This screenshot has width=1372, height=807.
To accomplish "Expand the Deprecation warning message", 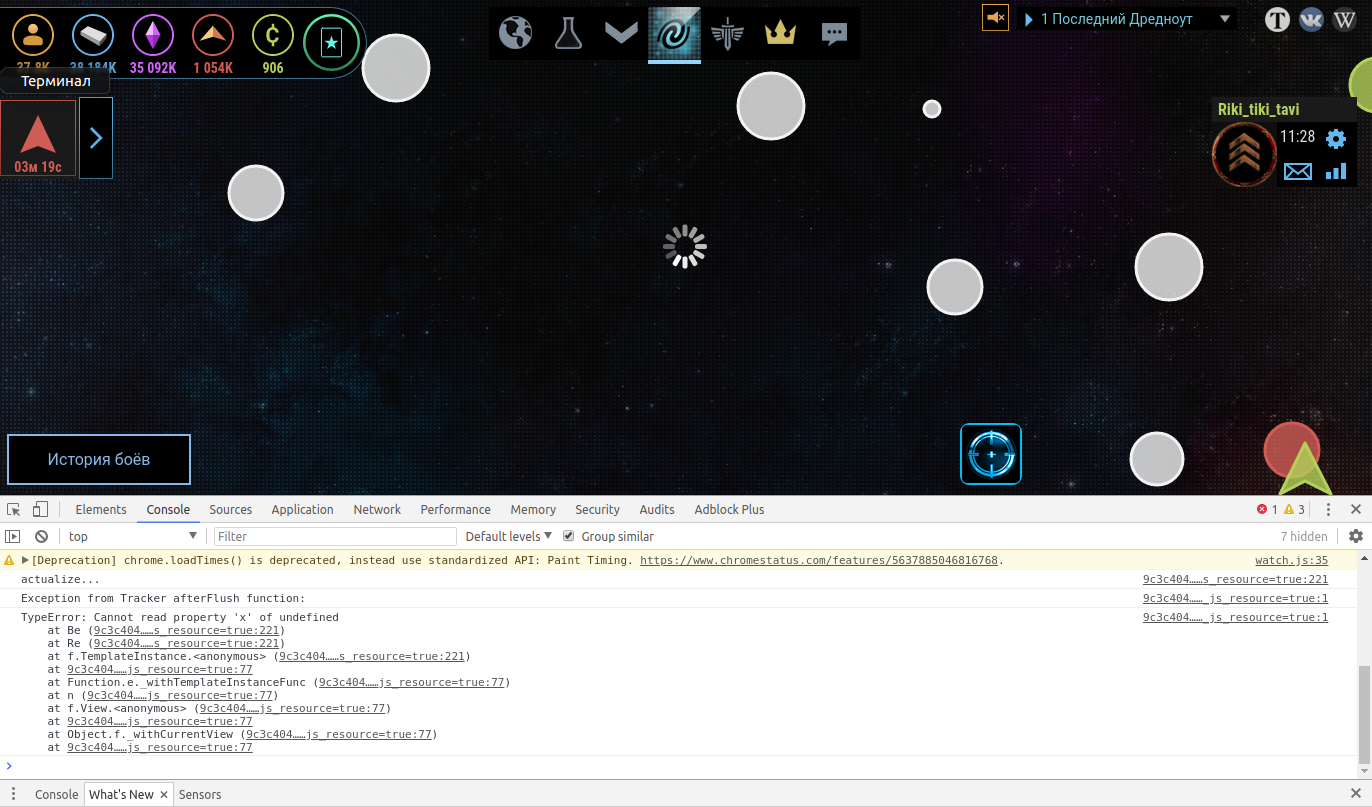I will click(x=25, y=560).
